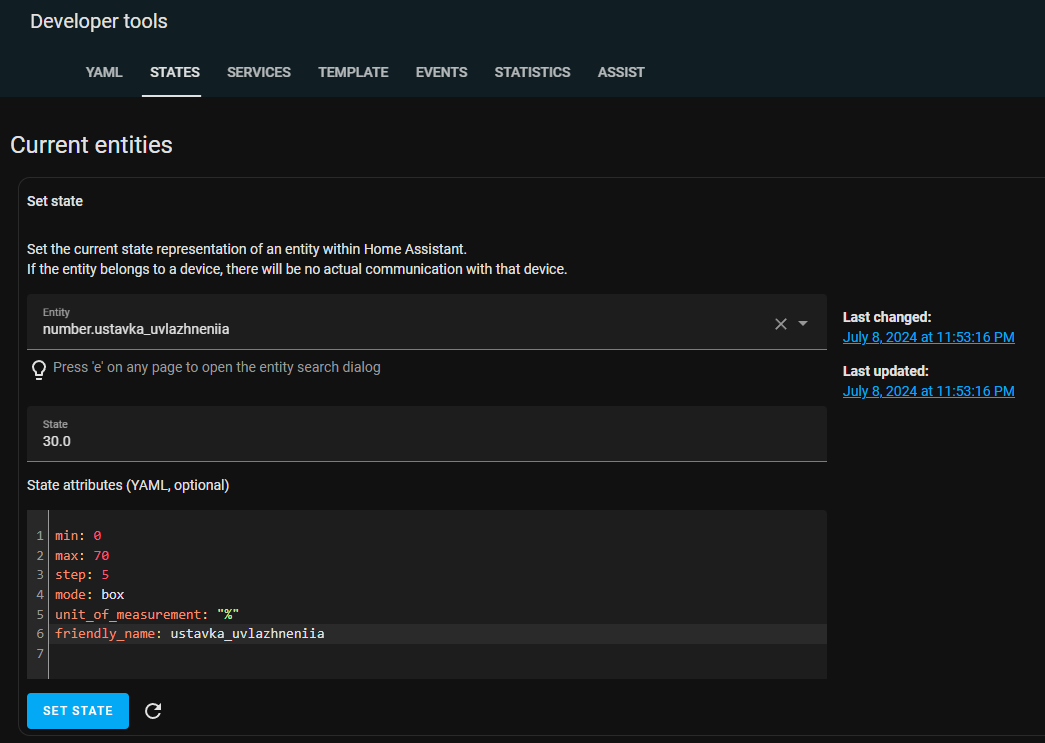Viewport: 1045px width, 743px height.
Task: Click the 'Press e on any page' hint text
Action: [217, 367]
